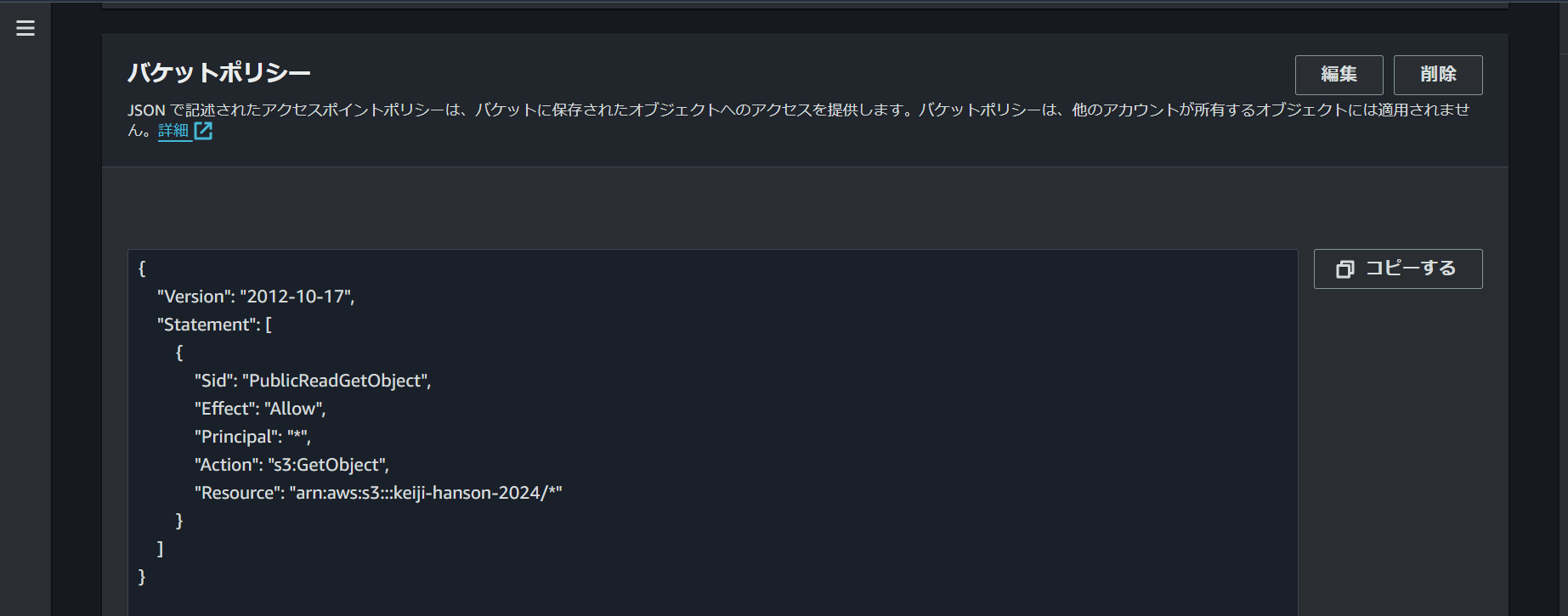Click the バケットポリシー heading
Viewport: 1568px width, 616px height.
[x=219, y=72]
